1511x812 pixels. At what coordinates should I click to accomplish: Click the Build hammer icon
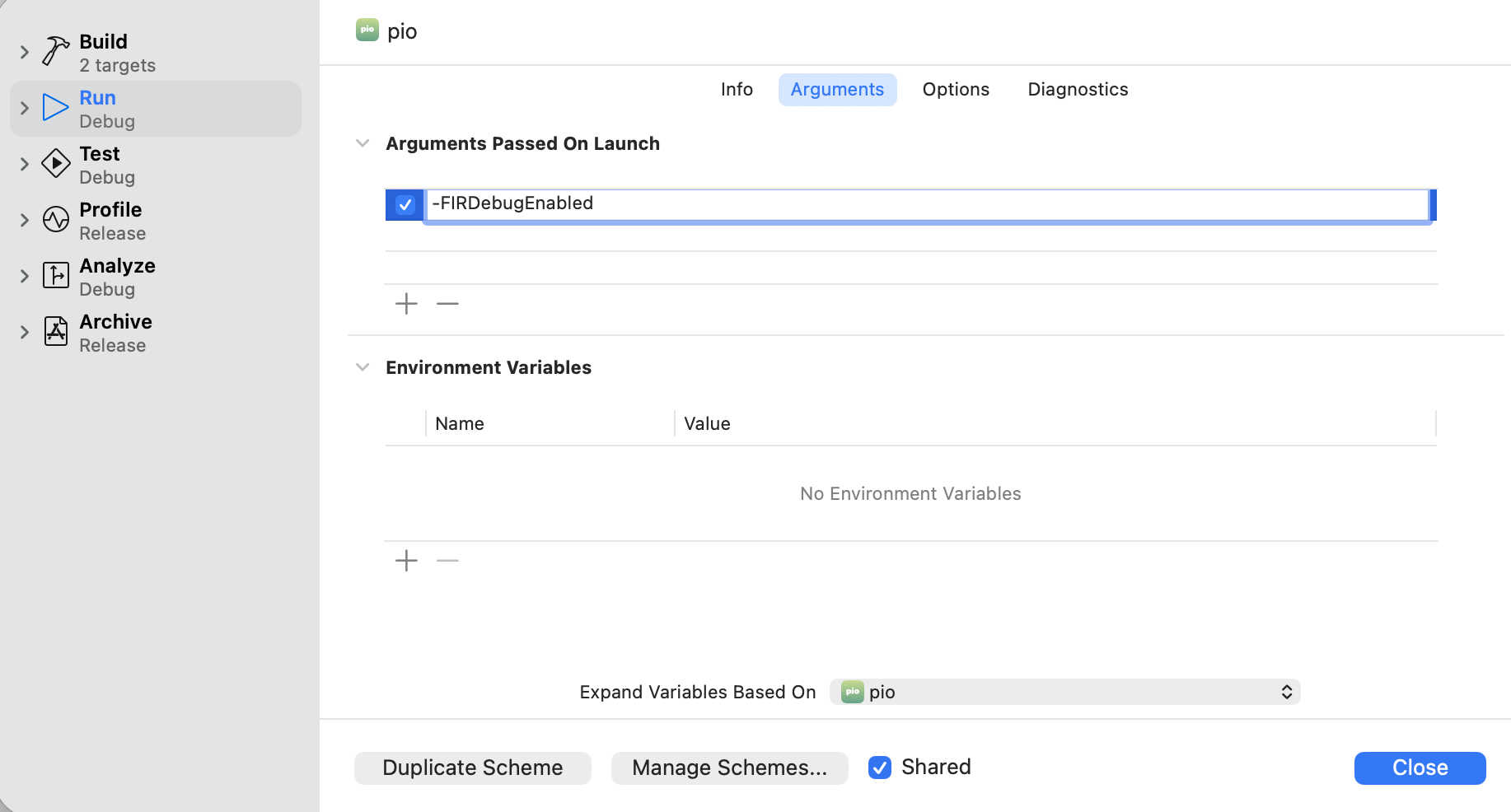55,51
